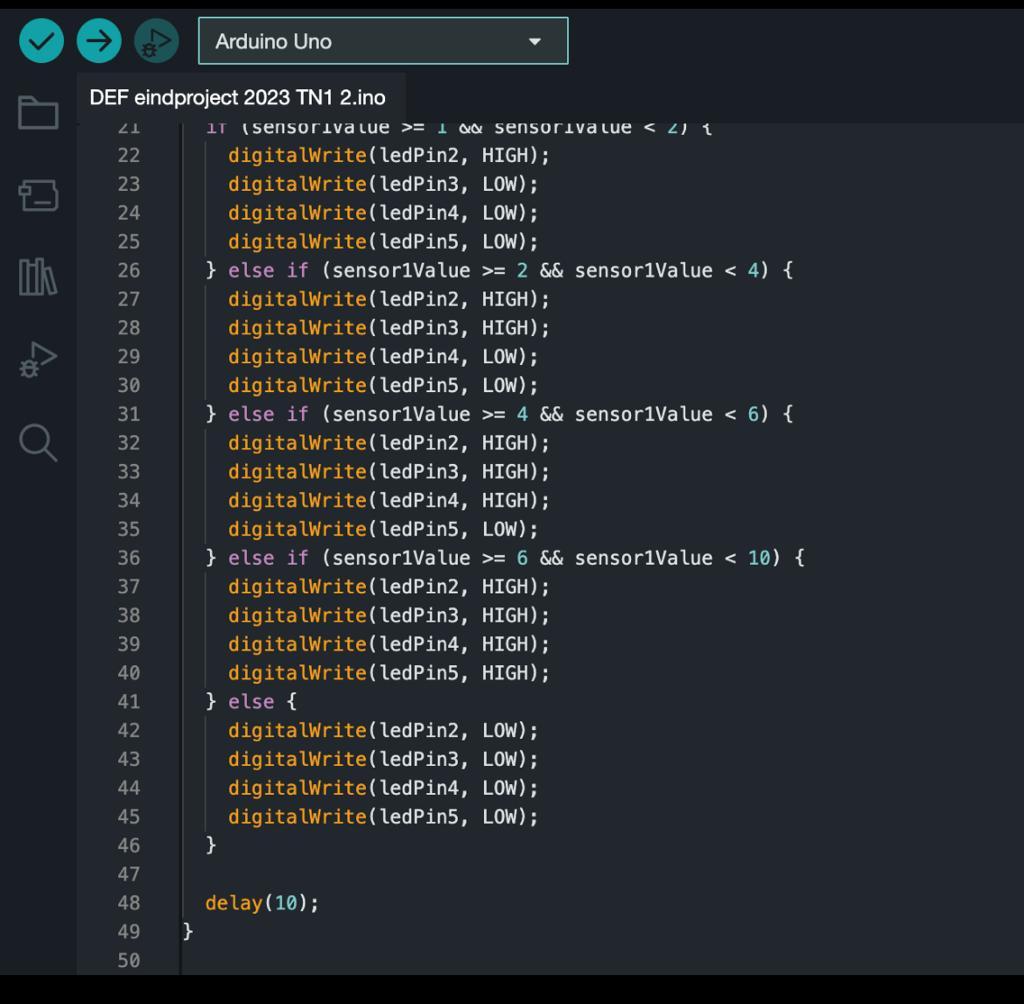Open the Boards Manager sidebar panel
Screen dimensions: 1024x1004
pyautogui.click(x=38, y=195)
